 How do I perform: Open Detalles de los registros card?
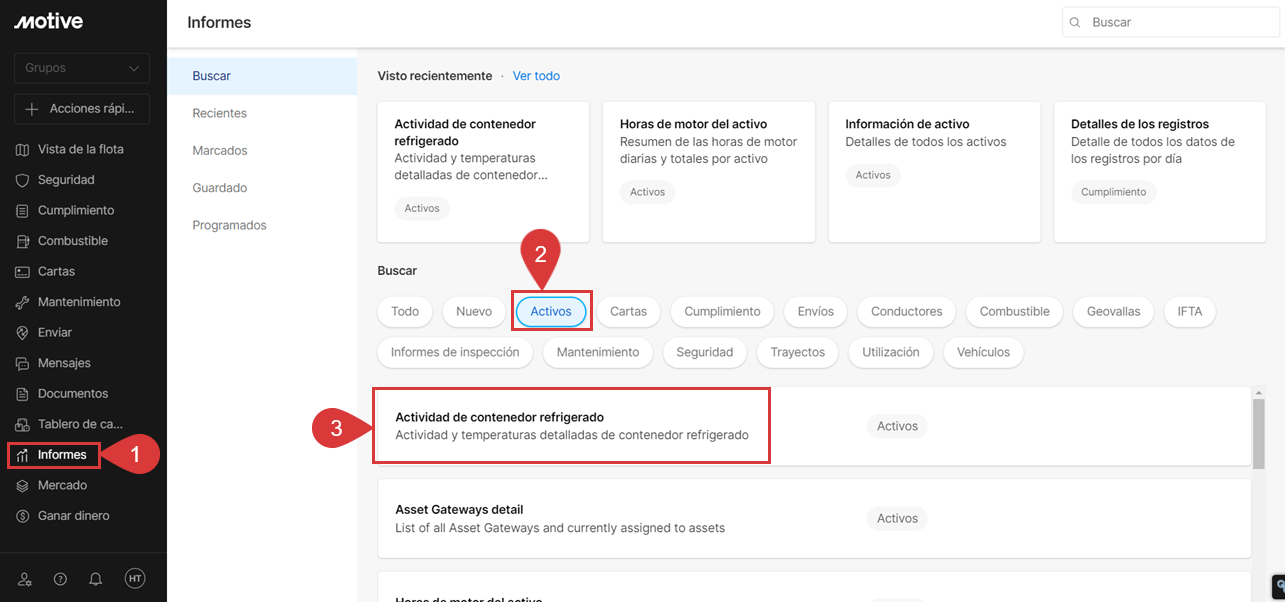[1160, 171]
